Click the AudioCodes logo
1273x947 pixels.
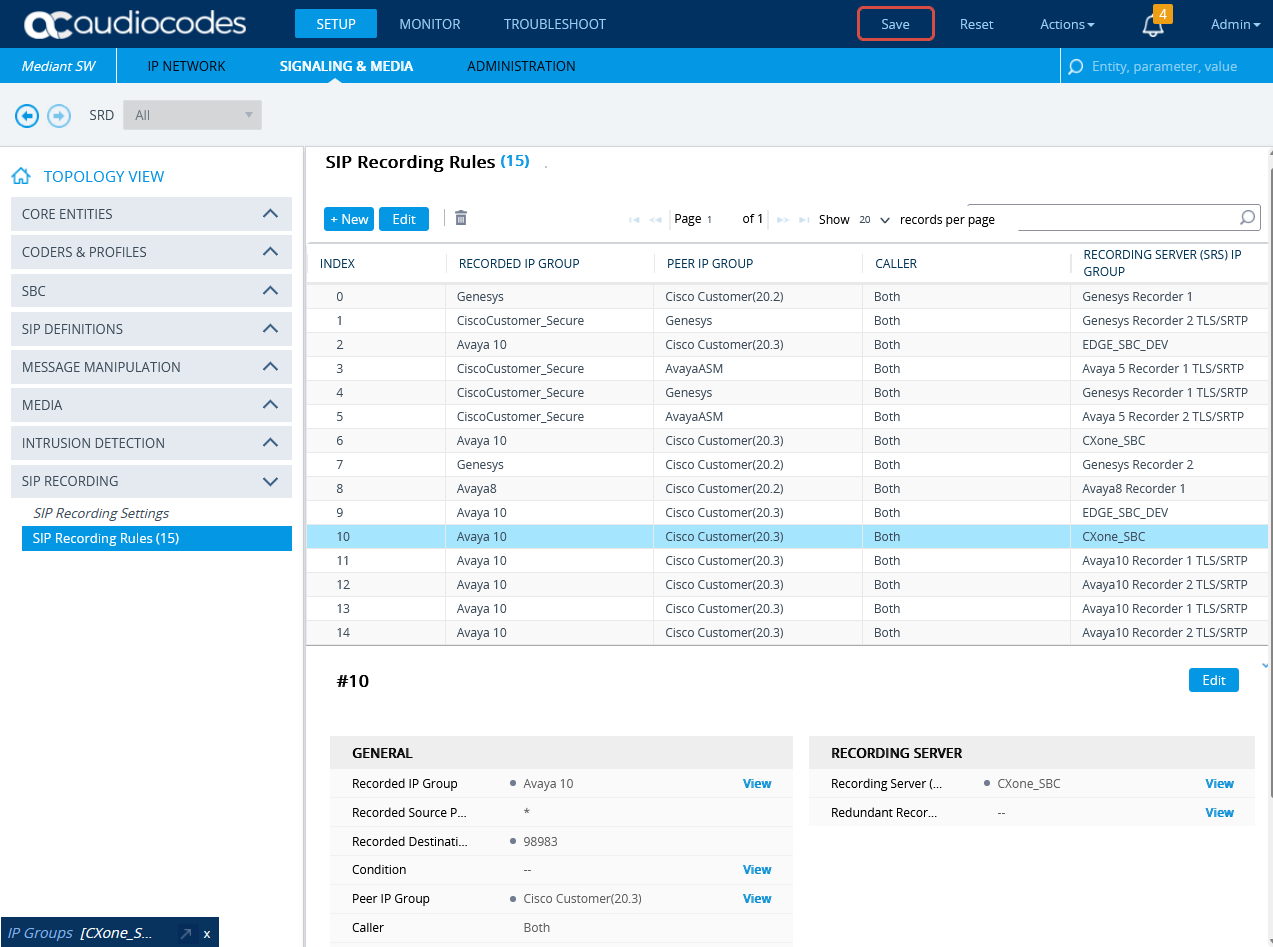134,24
